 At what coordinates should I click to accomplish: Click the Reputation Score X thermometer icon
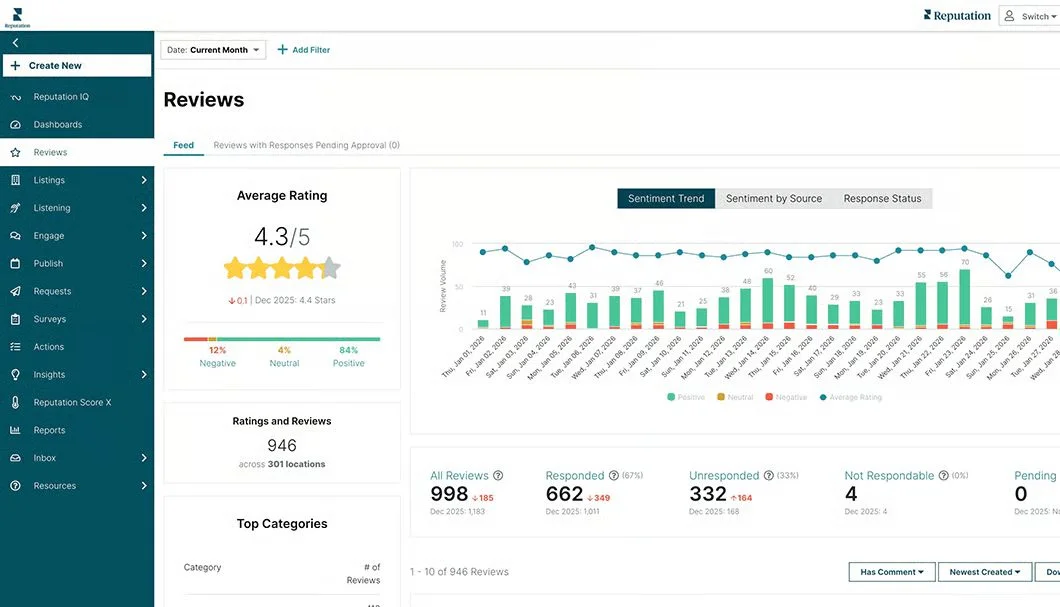pos(15,402)
